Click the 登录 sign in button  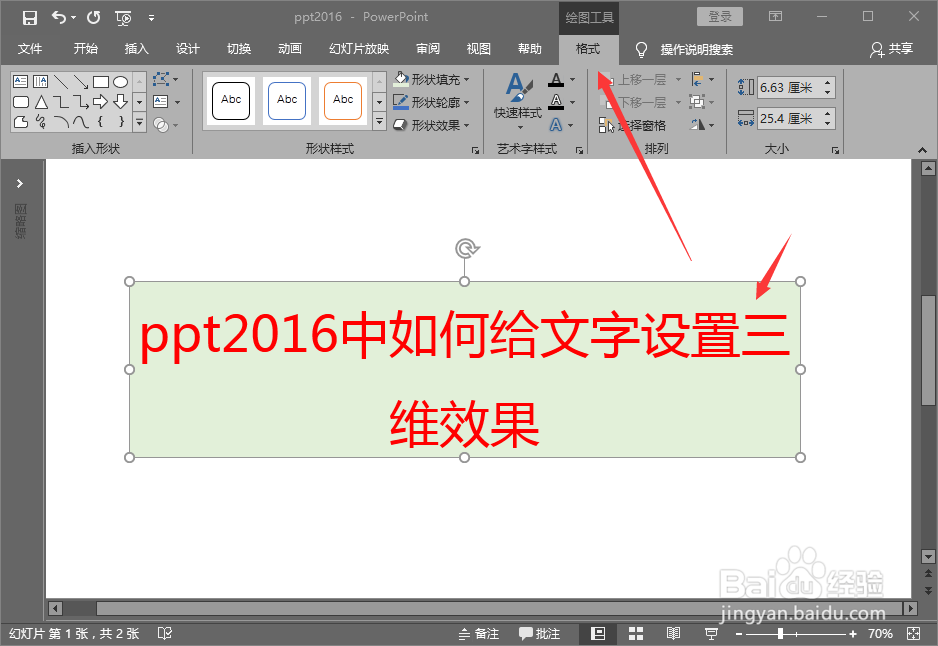tap(720, 17)
